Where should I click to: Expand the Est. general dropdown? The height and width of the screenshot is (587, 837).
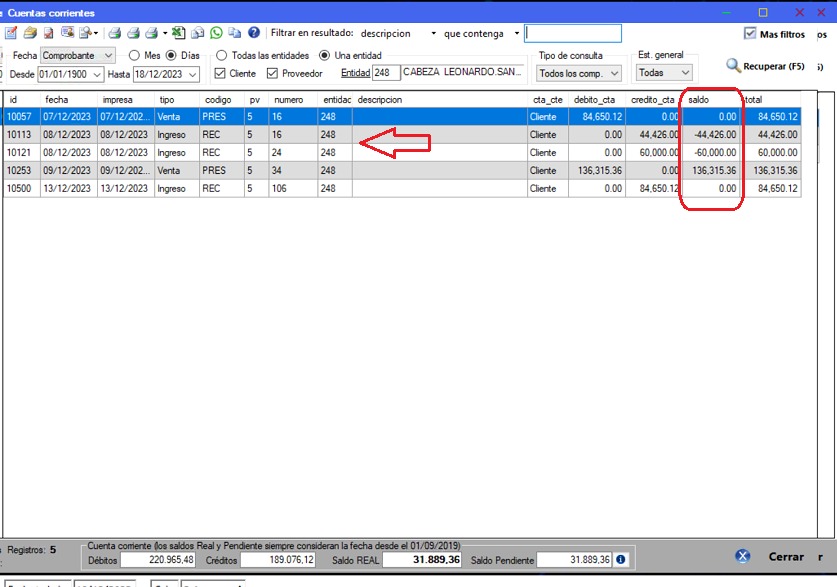click(664, 73)
